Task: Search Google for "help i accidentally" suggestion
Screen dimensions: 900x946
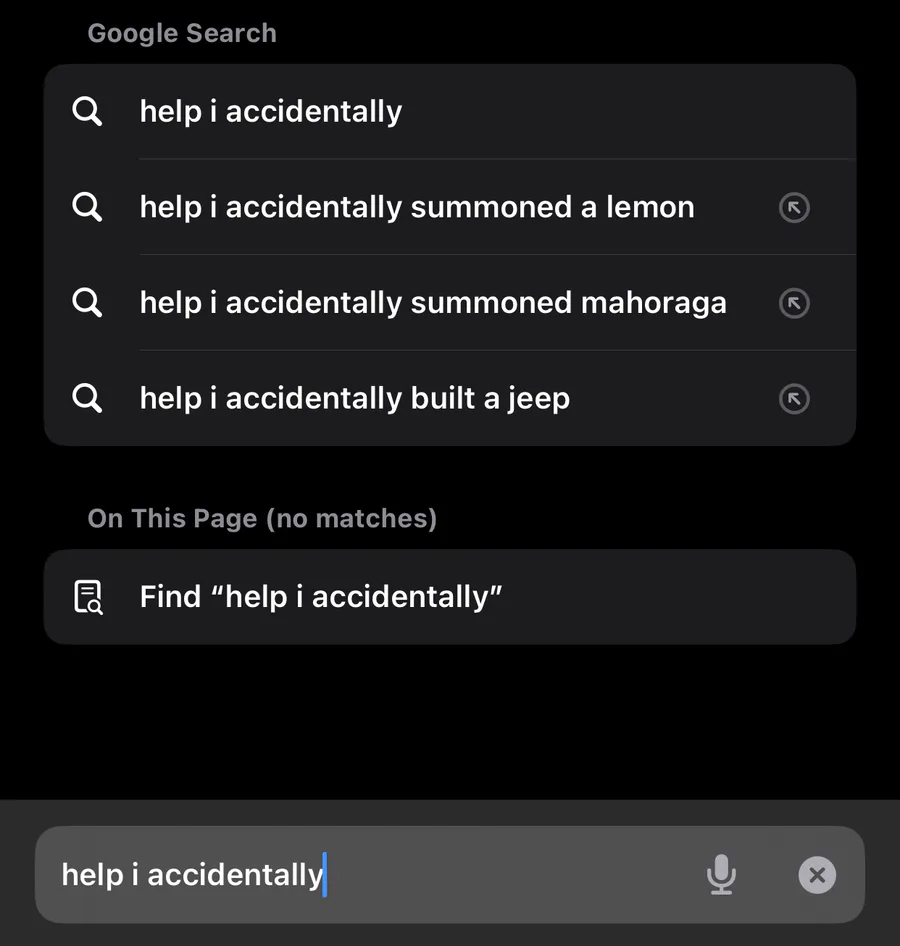Action: [x=271, y=111]
